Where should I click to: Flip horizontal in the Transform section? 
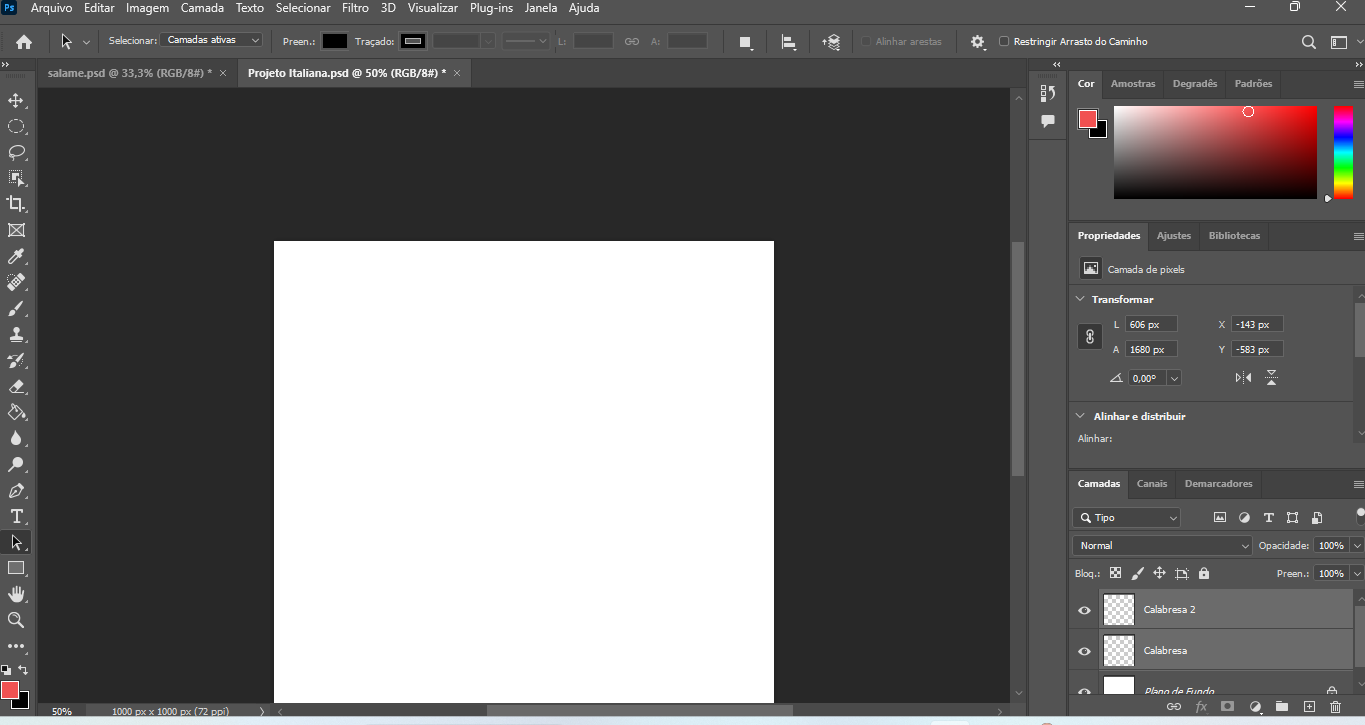click(1243, 378)
